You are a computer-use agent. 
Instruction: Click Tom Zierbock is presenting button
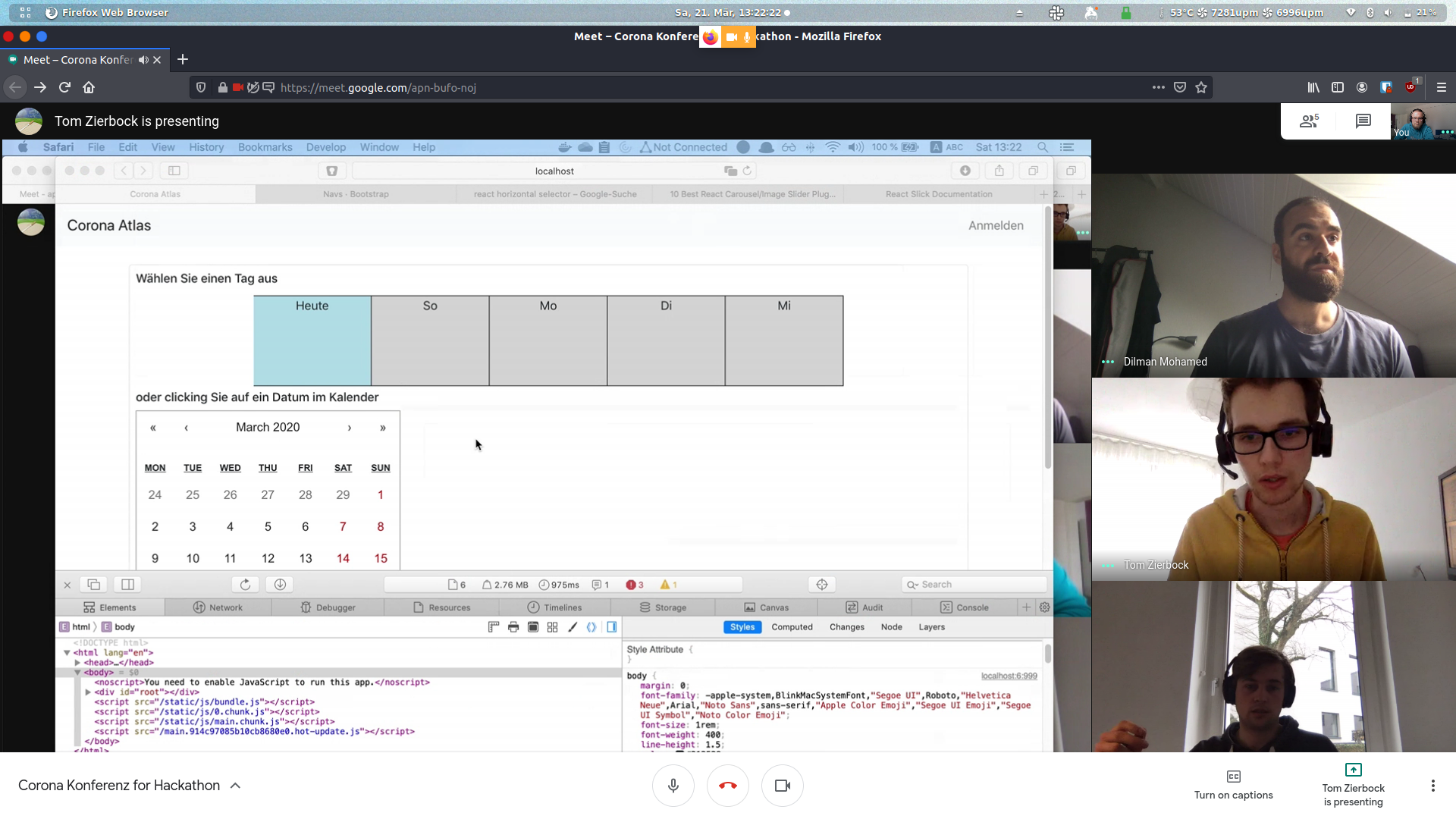point(1353,784)
